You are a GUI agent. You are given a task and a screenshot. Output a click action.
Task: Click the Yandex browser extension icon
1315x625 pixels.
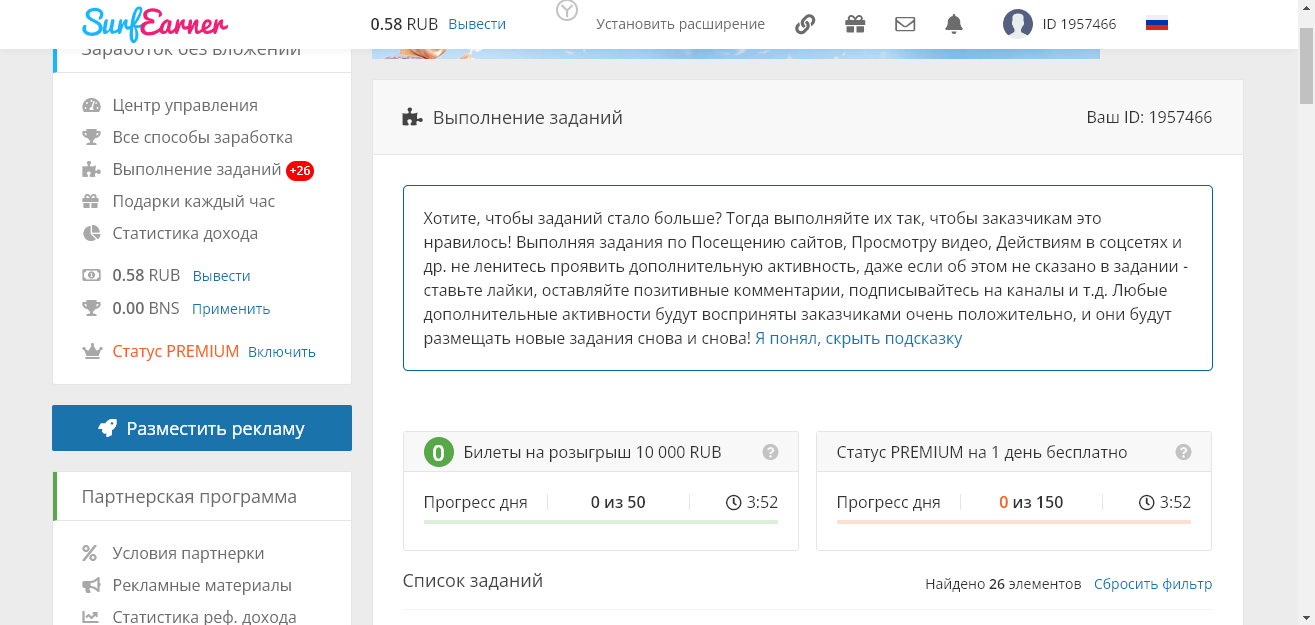tap(567, 11)
